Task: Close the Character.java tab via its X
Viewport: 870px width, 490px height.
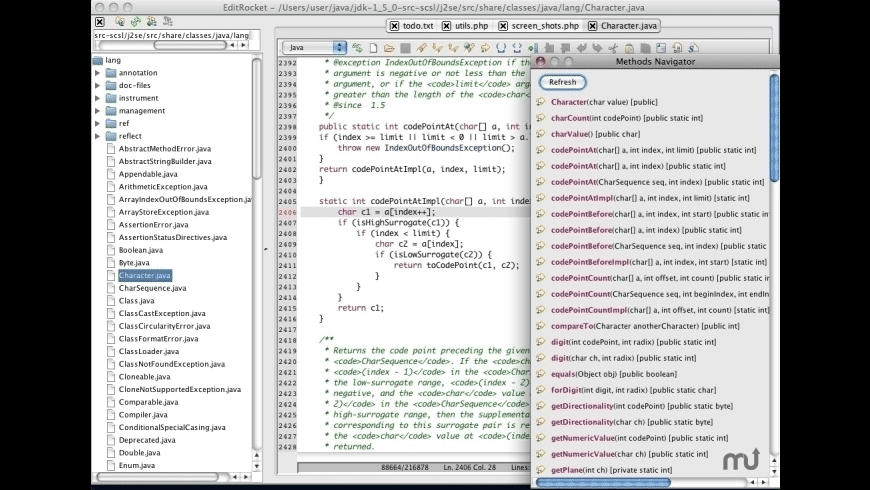Action: [593, 26]
